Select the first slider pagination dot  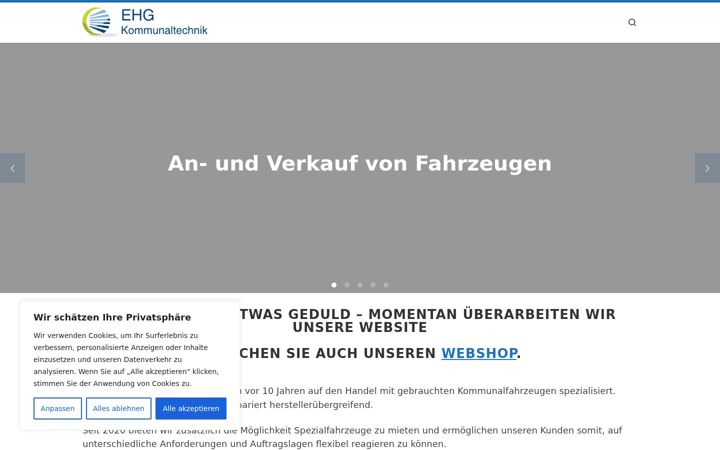pos(334,285)
